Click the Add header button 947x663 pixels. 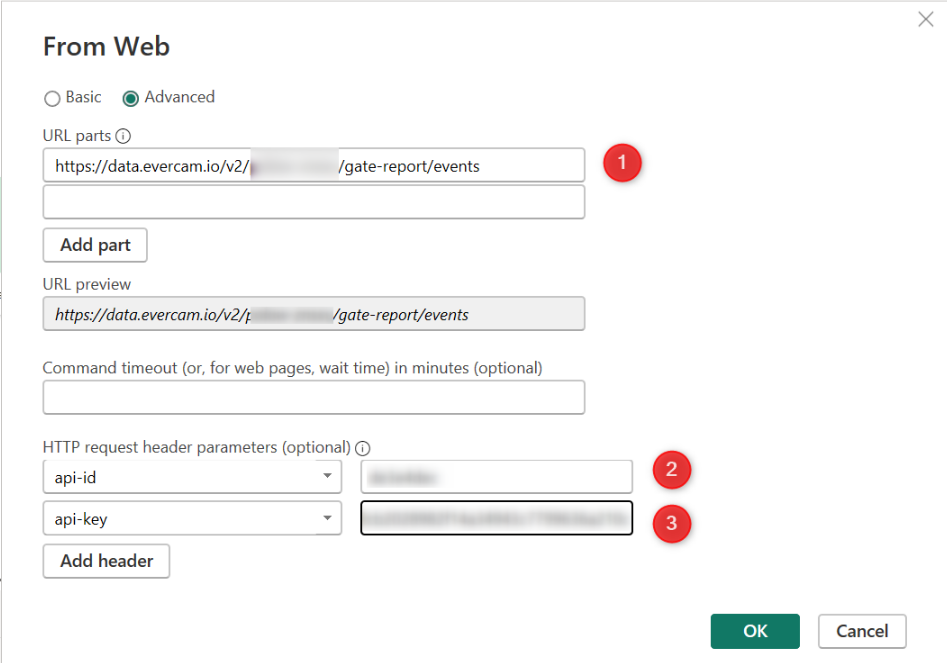106,561
